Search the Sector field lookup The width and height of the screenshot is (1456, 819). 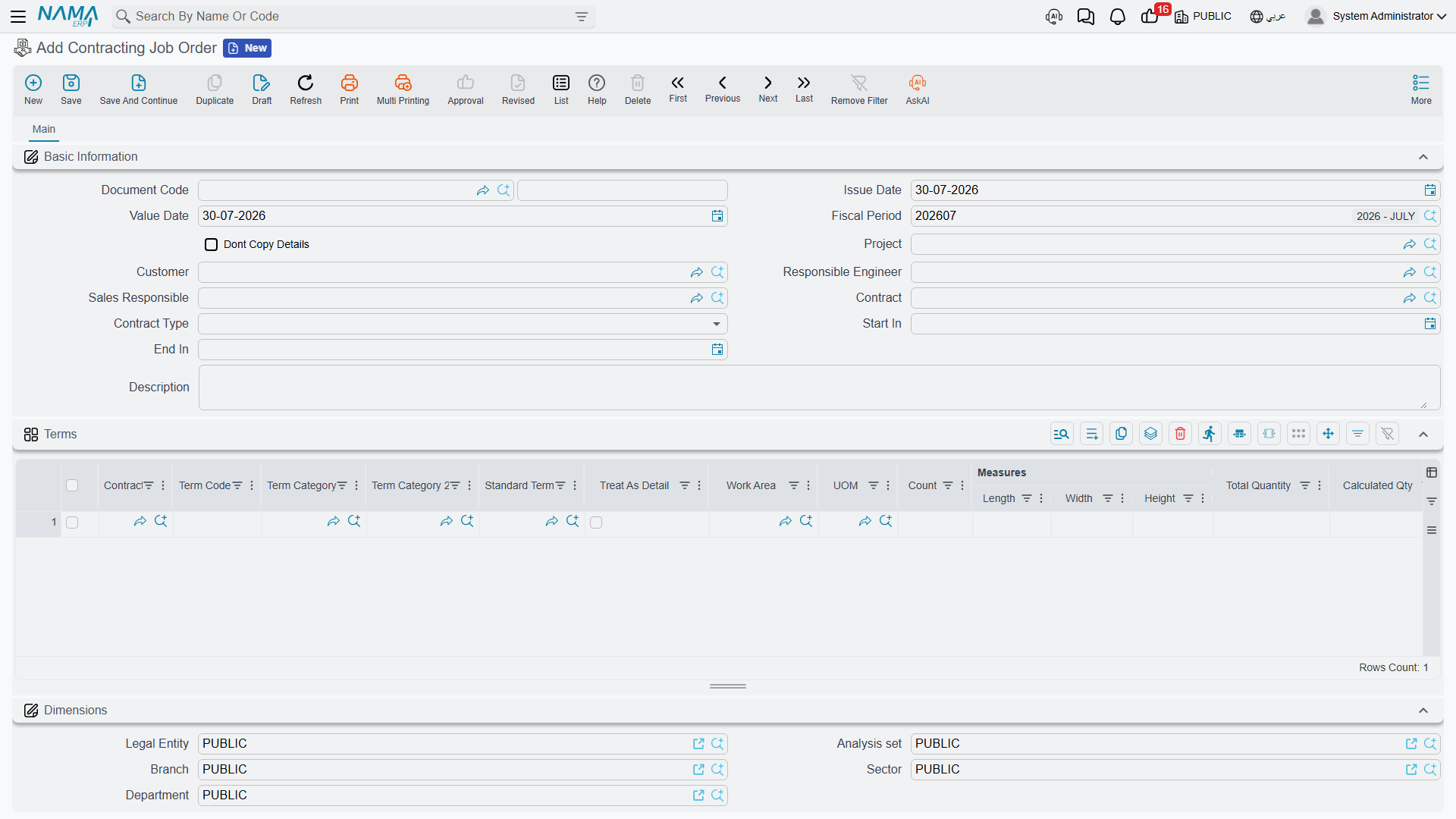coord(1430,770)
